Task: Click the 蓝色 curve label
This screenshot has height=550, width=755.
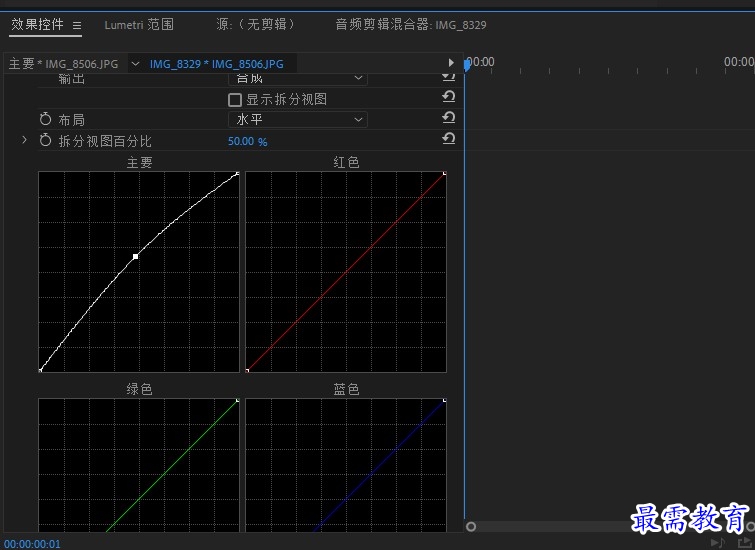Action: coord(346,389)
